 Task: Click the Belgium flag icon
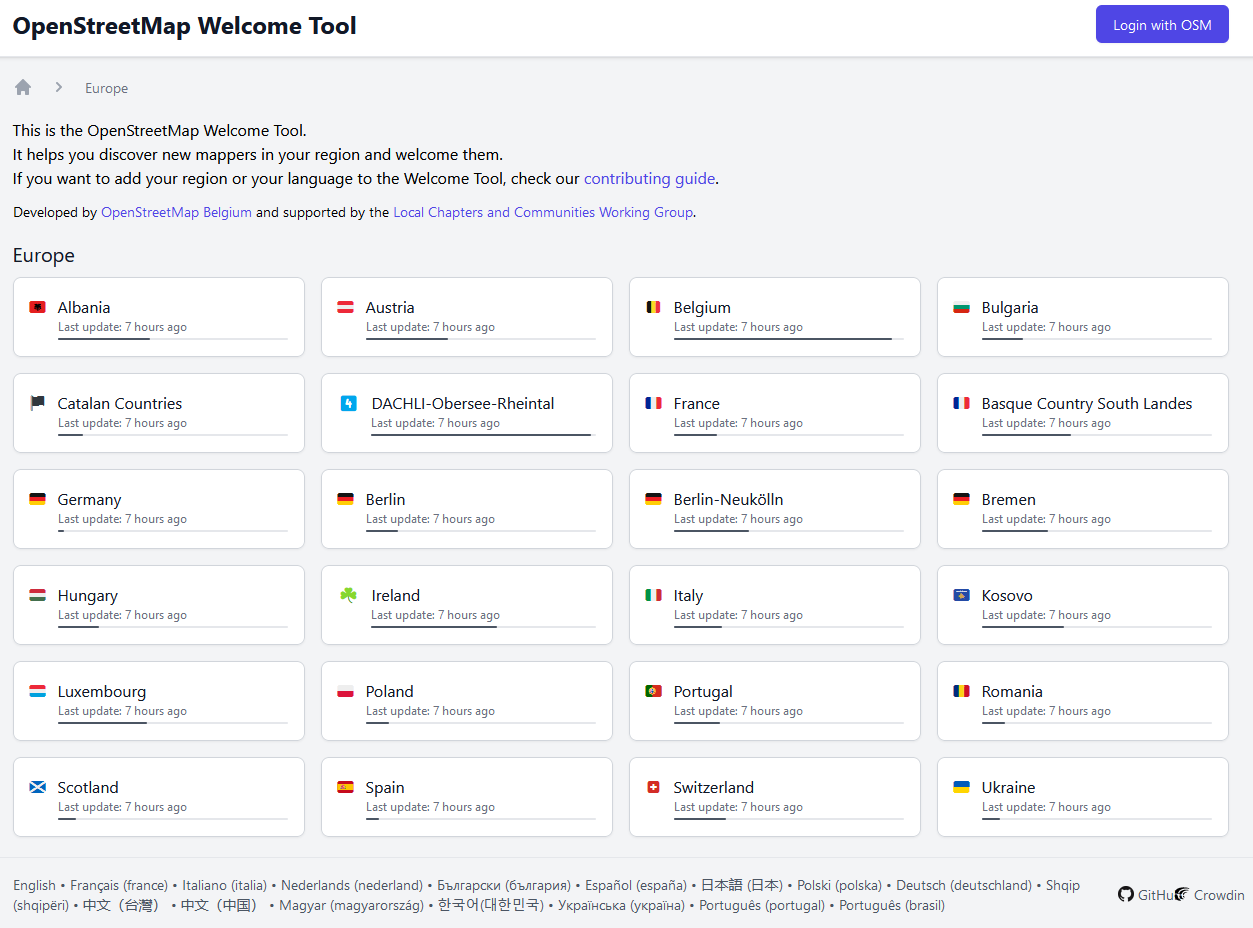click(x=654, y=307)
